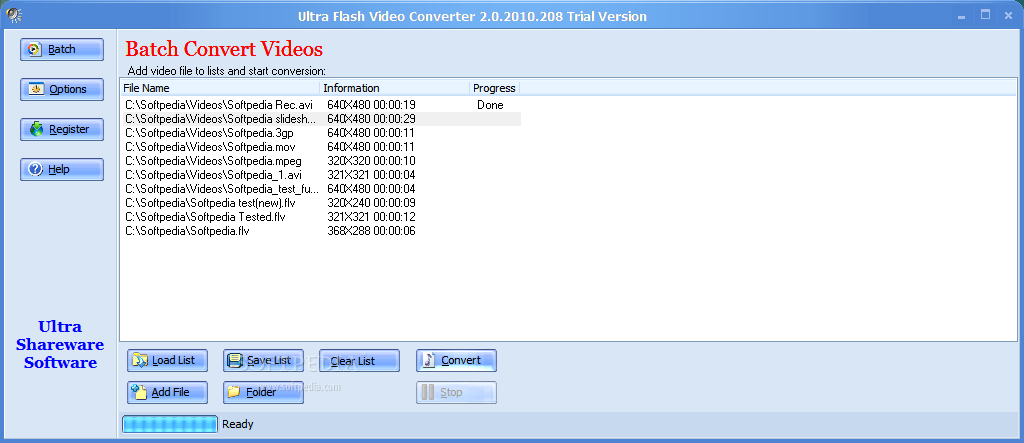Image resolution: width=1024 pixels, height=443 pixels.
Task: Sort by File Name column header
Action: point(219,88)
